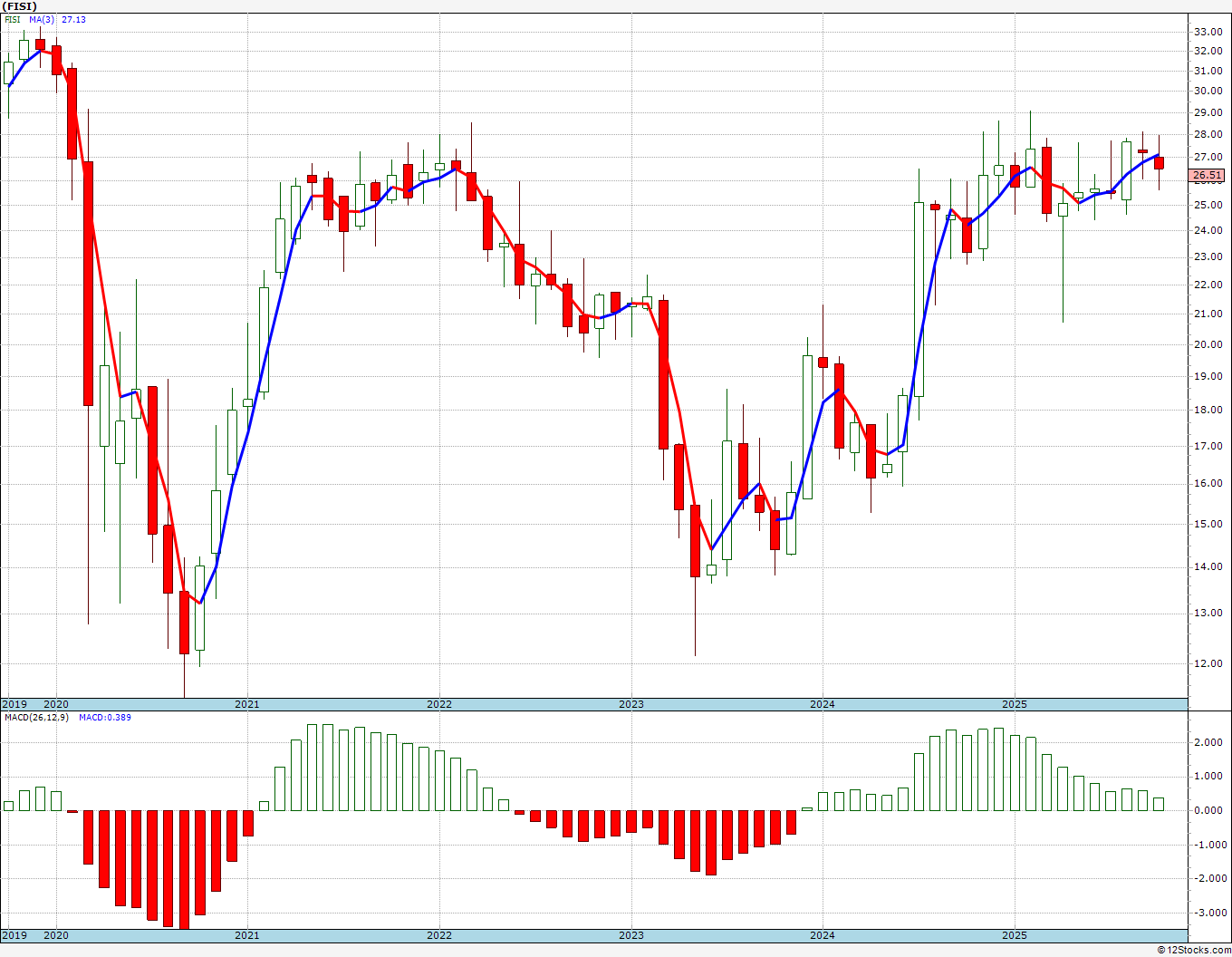Click the "12.00" price axis label
The width and height of the screenshot is (1232, 957).
[x=1208, y=663]
